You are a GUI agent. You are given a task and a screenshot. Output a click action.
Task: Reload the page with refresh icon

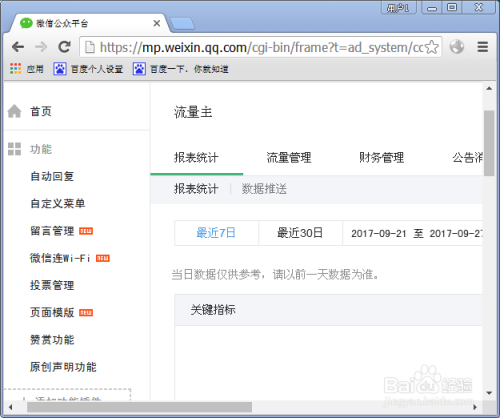(64, 47)
